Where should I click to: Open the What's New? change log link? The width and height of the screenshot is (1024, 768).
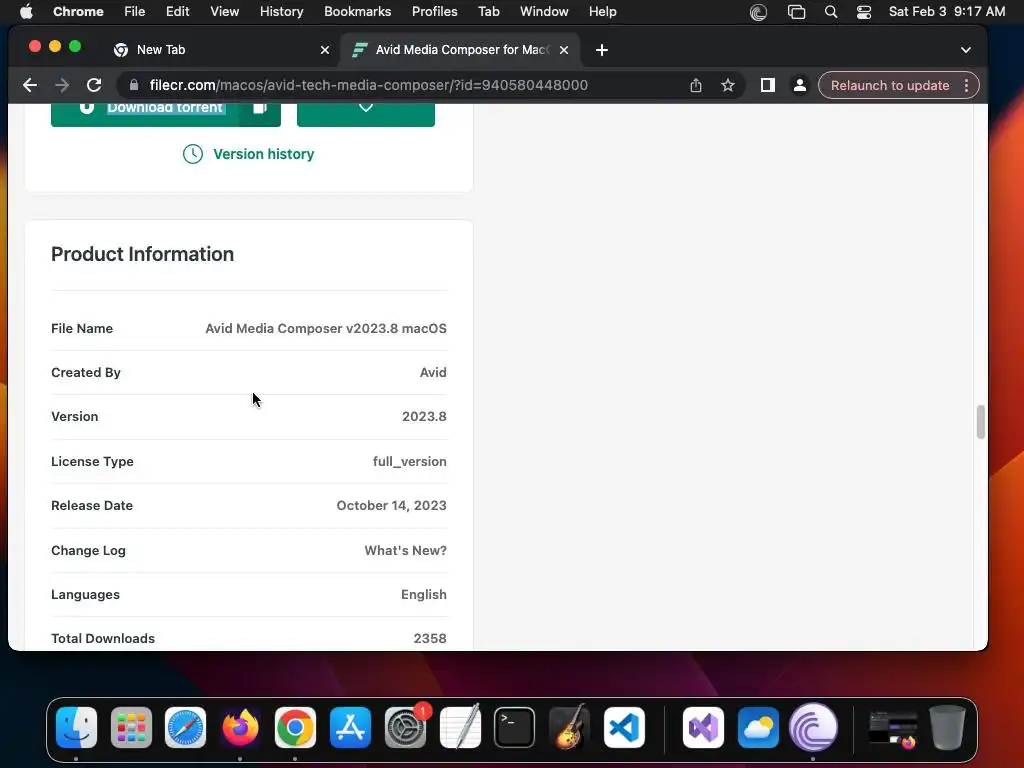pos(406,551)
